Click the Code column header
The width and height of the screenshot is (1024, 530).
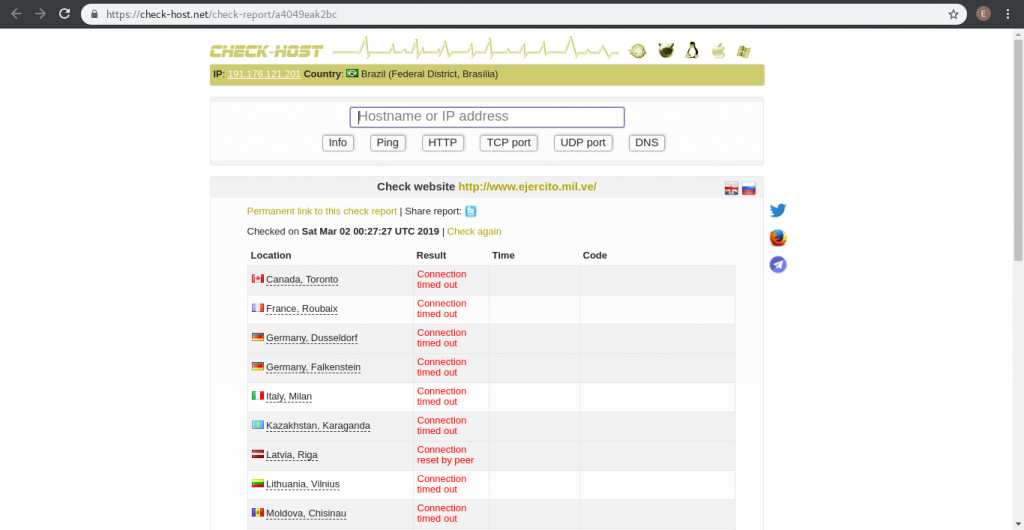pyautogui.click(x=595, y=255)
